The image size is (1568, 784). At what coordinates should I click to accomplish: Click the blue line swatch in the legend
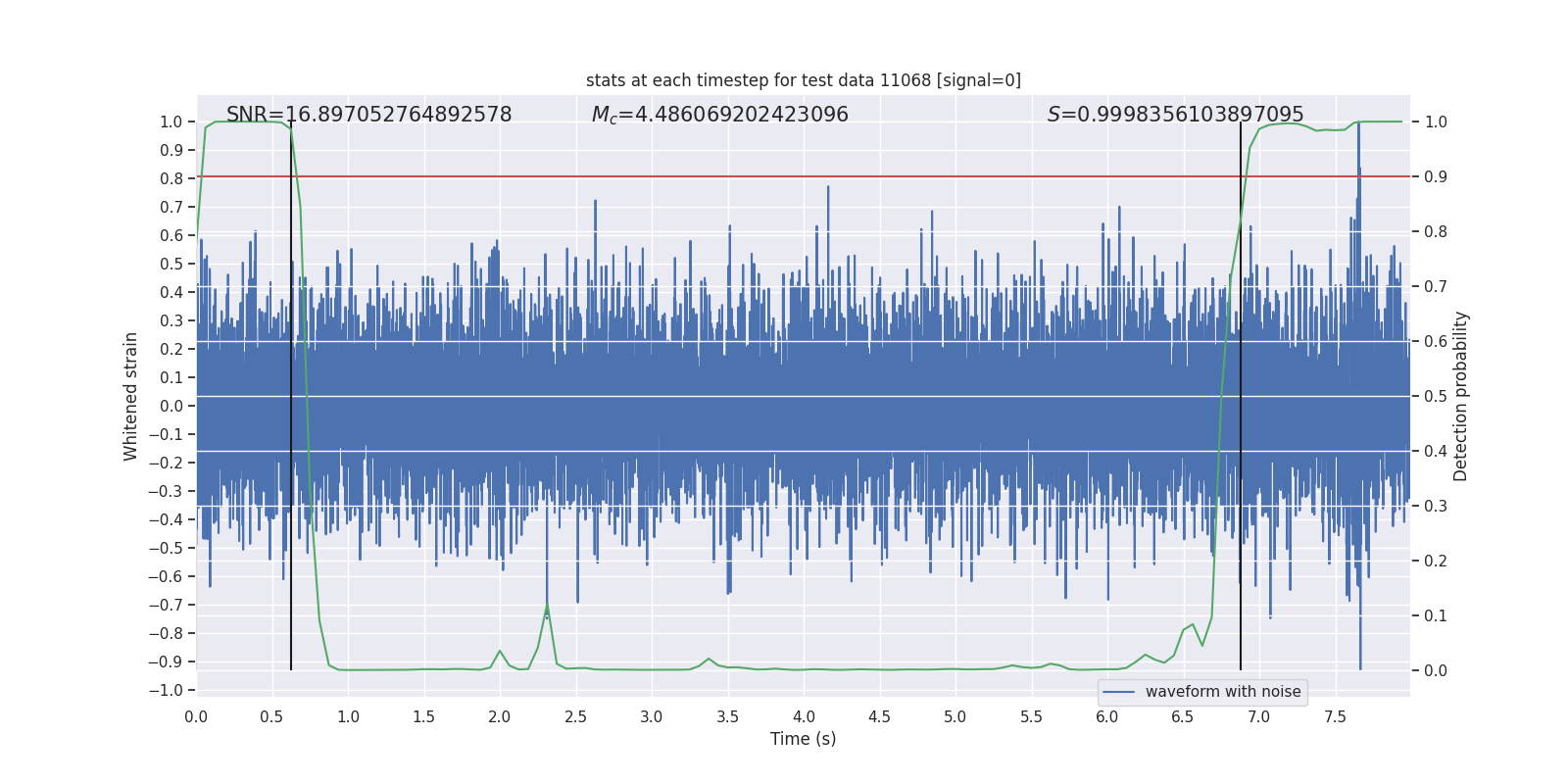point(1118,692)
